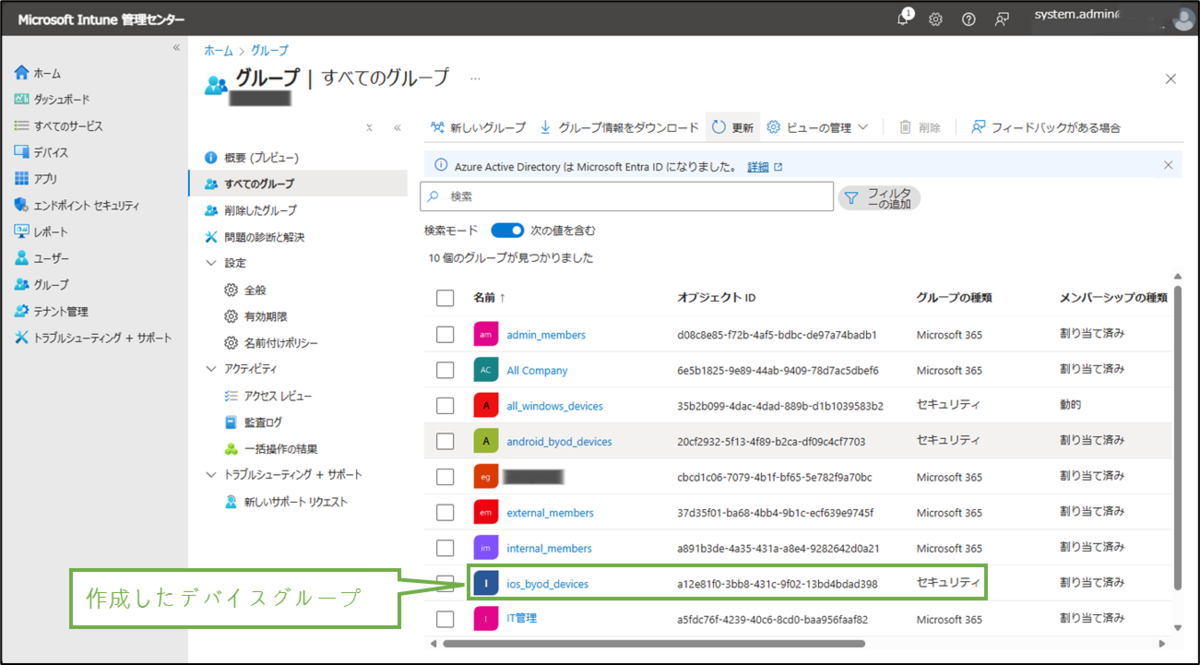Check the android_byod_devices row checkbox
1200x665 pixels.
pyautogui.click(x=445, y=441)
